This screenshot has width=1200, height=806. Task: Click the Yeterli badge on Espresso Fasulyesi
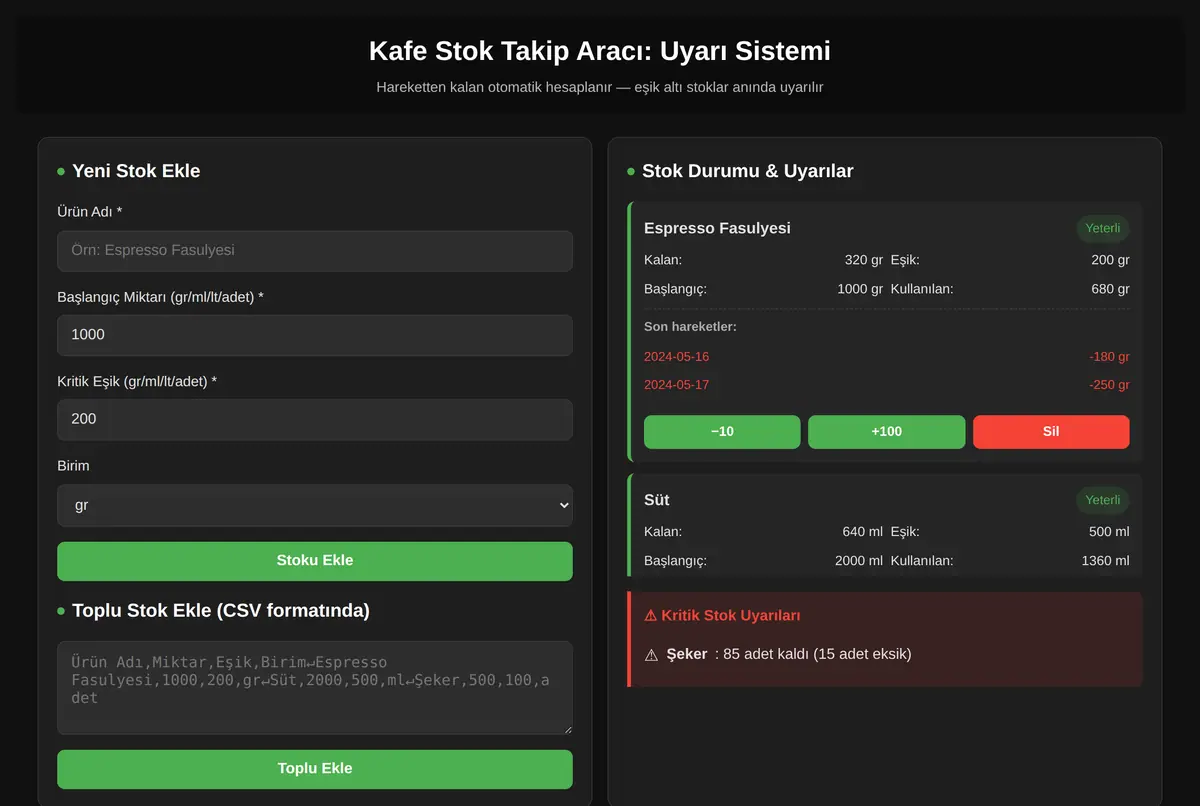(x=1103, y=228)
